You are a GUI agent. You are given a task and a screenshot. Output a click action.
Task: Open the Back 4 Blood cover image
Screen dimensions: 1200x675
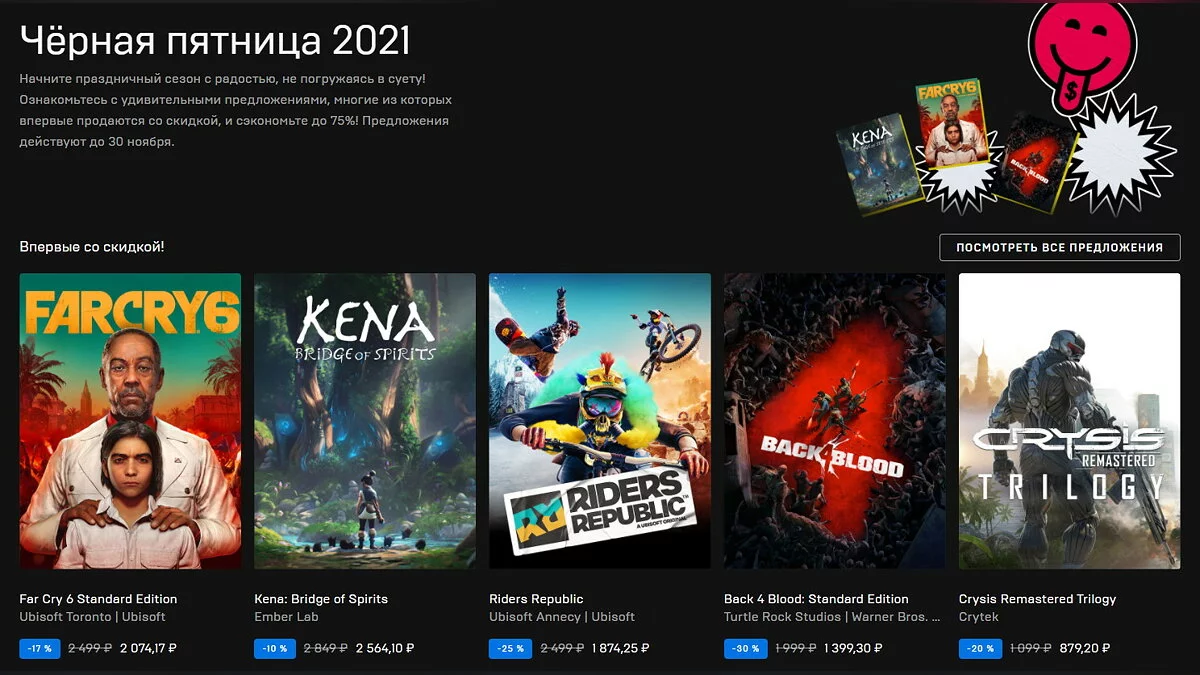835,421
